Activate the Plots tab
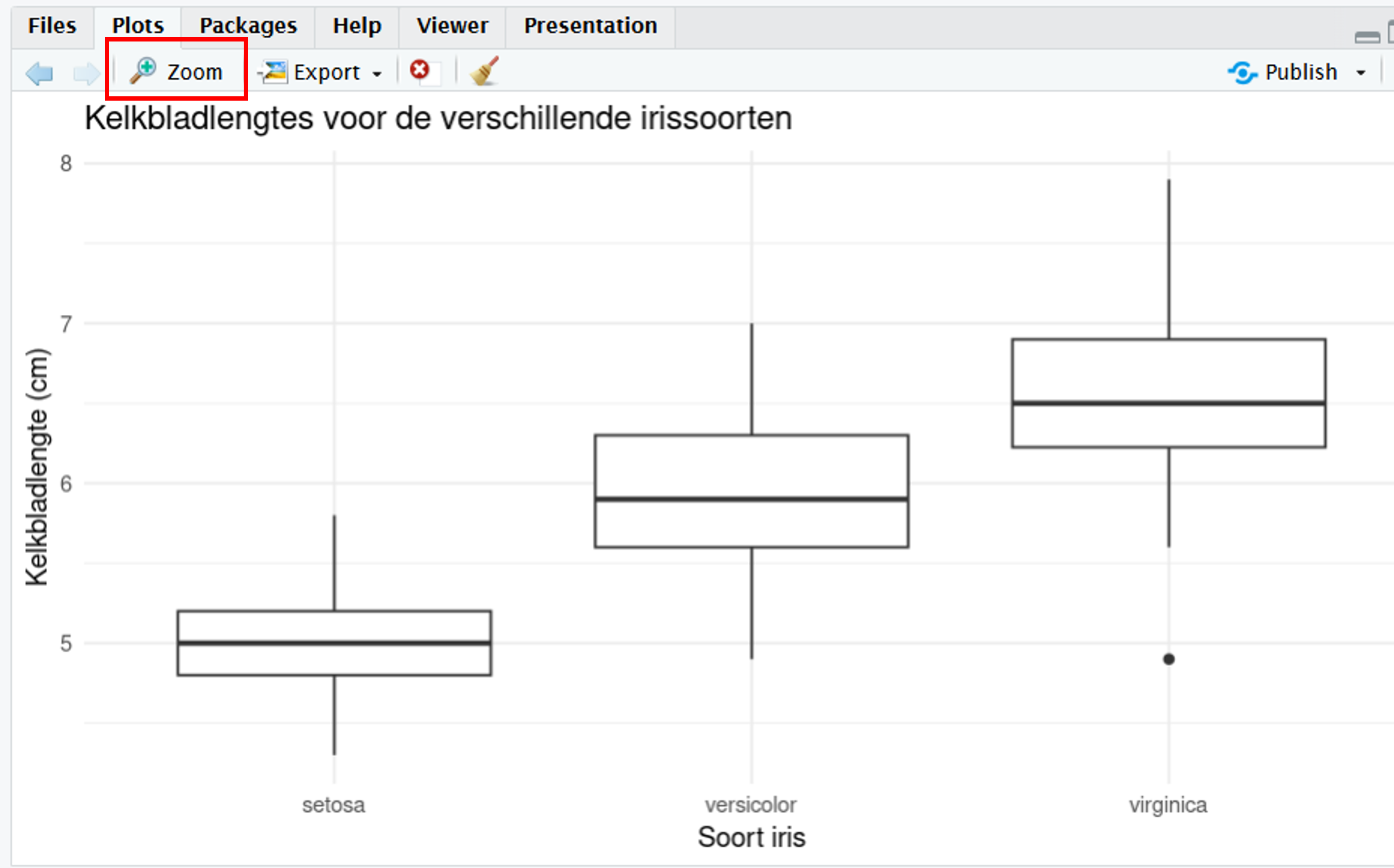 (x=138, y=25)
